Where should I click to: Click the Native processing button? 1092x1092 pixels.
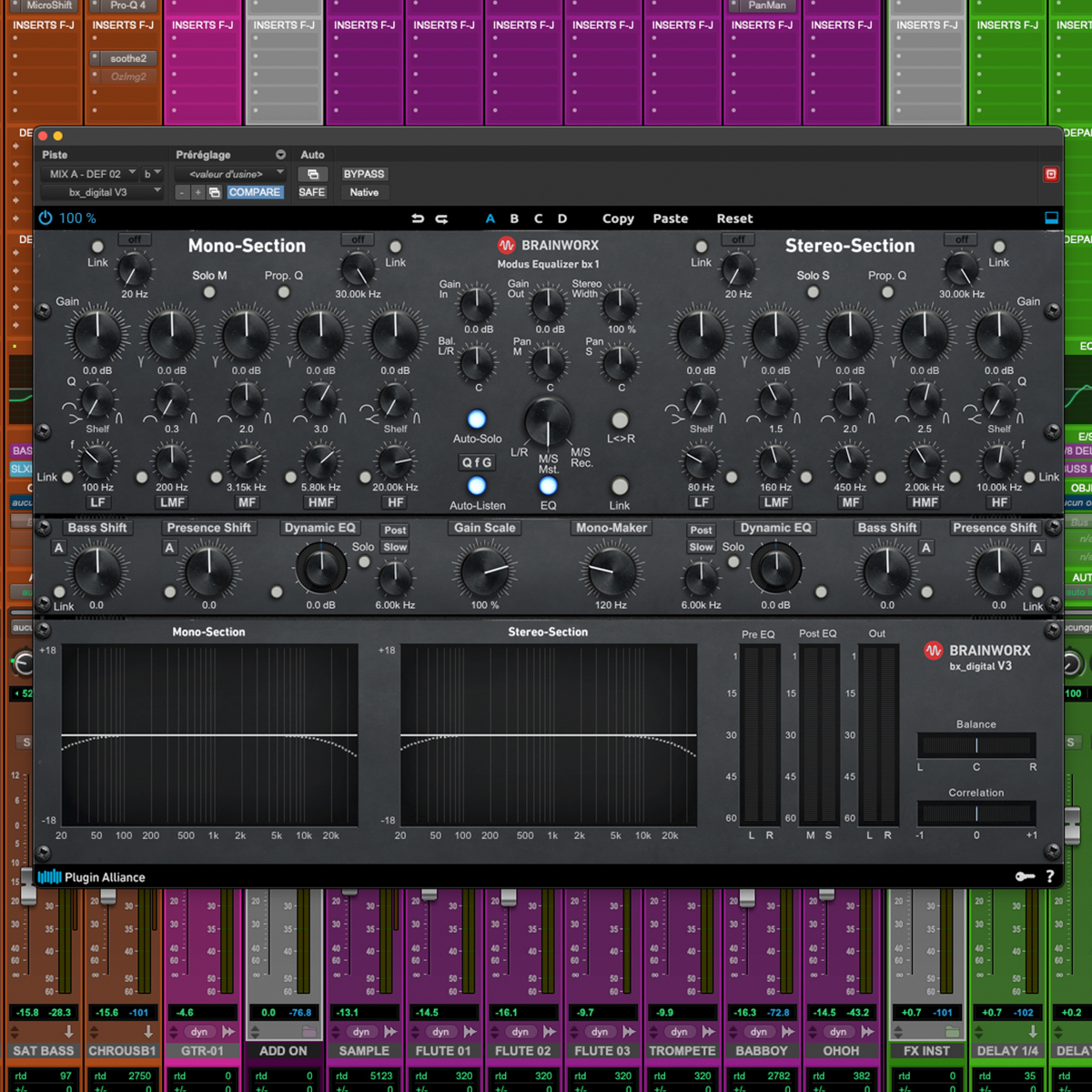364,192
